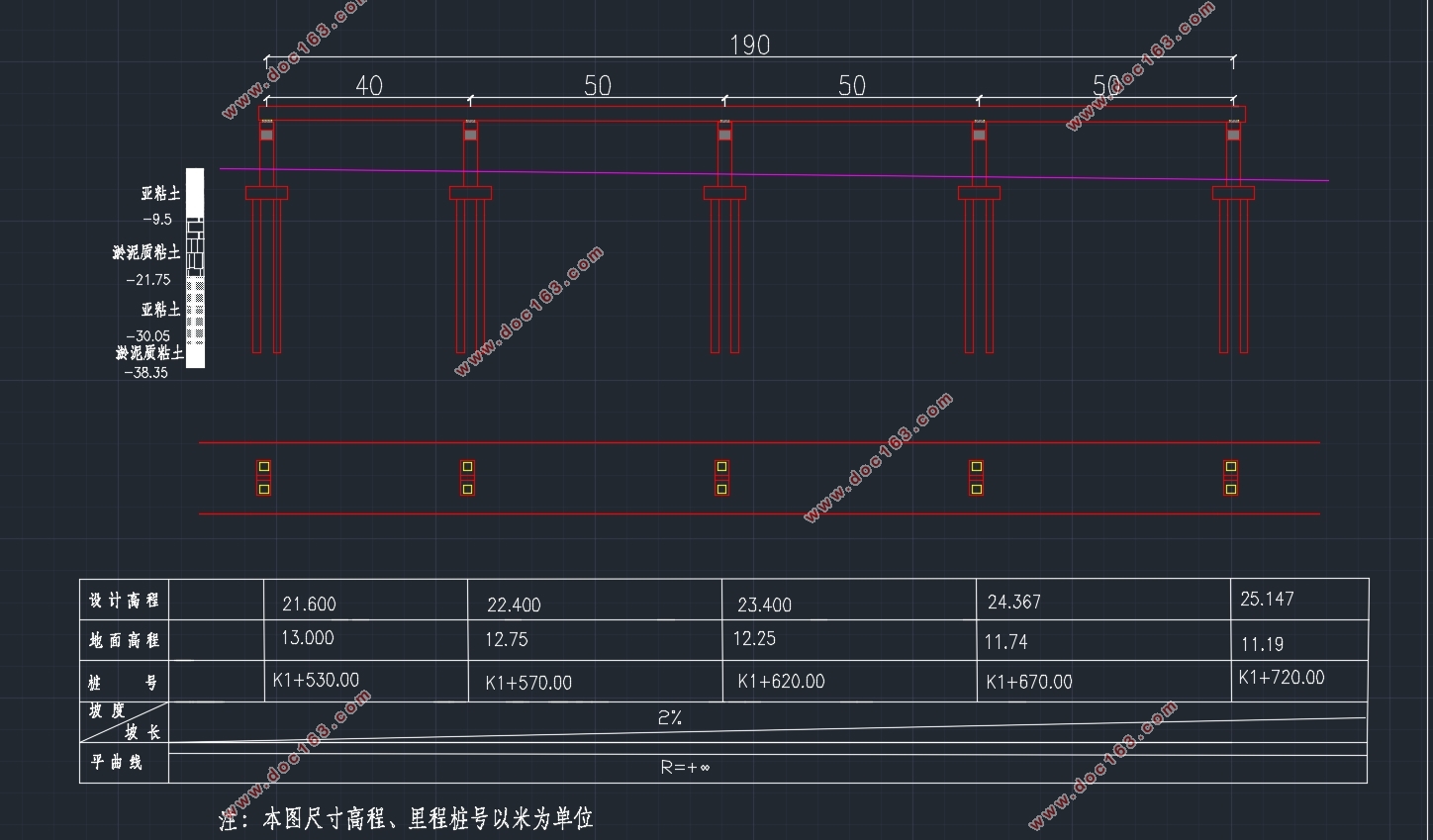Click ground elevation value 13.000
This screenshot has height=840, width=1433.
[x=307, y=638]
